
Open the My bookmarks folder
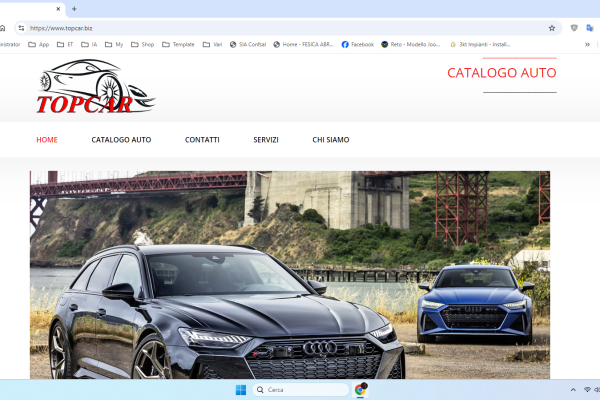114,44
